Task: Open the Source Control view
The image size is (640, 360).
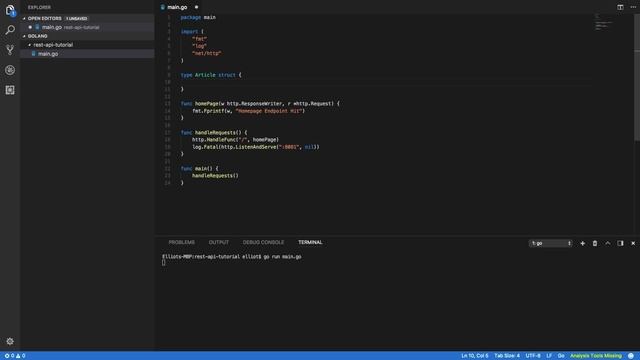Action: click(x=10, y=50)
